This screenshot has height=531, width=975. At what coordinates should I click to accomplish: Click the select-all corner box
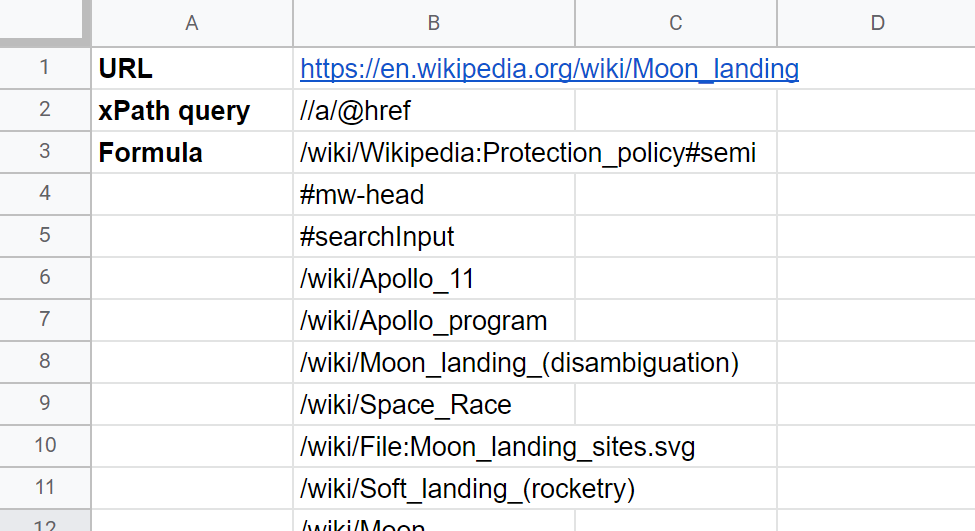pos(45,23)
